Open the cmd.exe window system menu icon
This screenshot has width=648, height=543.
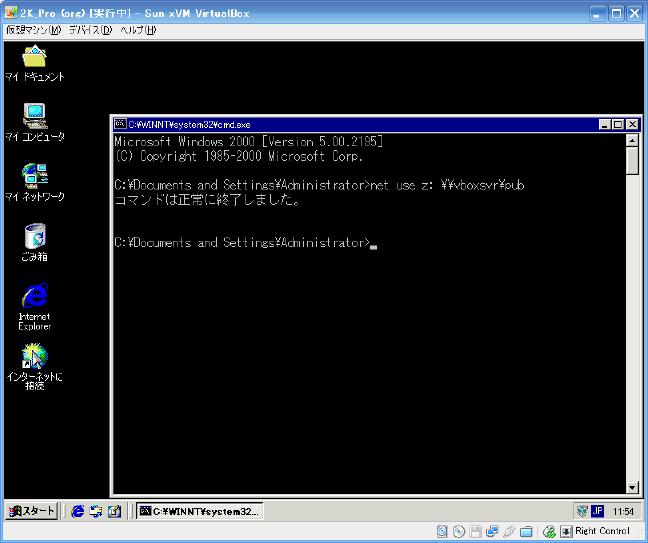click(x=120, y=124)
